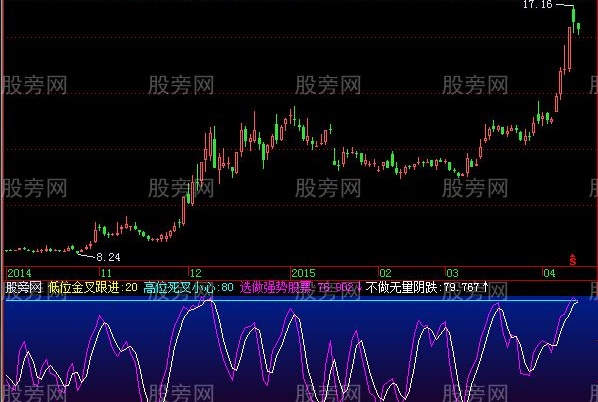This screenshot has width=598, height=402.
Task: Select the 03 month axis label
Action: [452, 273]
